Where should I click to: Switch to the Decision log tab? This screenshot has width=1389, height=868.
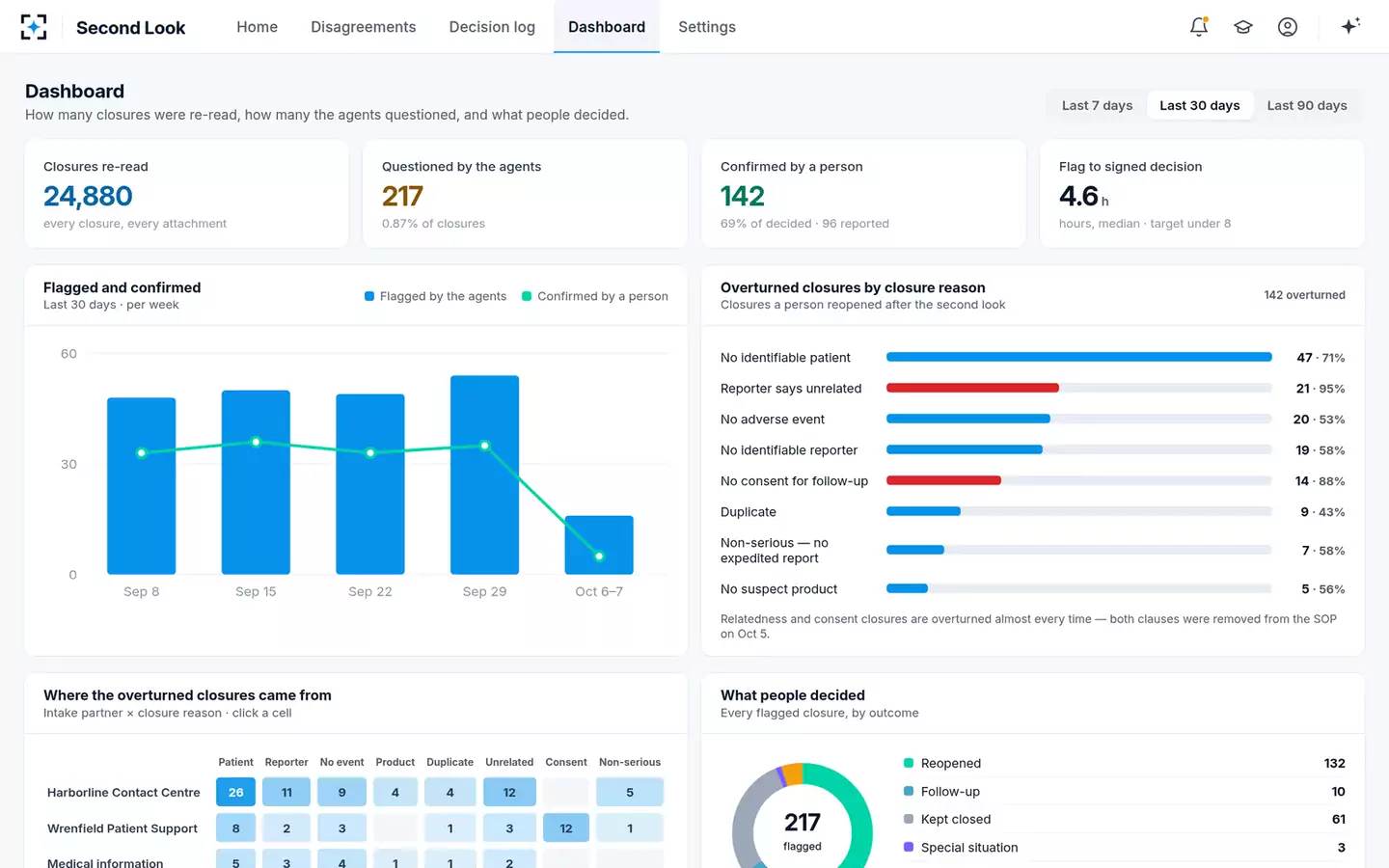click(x=492, y=27)
